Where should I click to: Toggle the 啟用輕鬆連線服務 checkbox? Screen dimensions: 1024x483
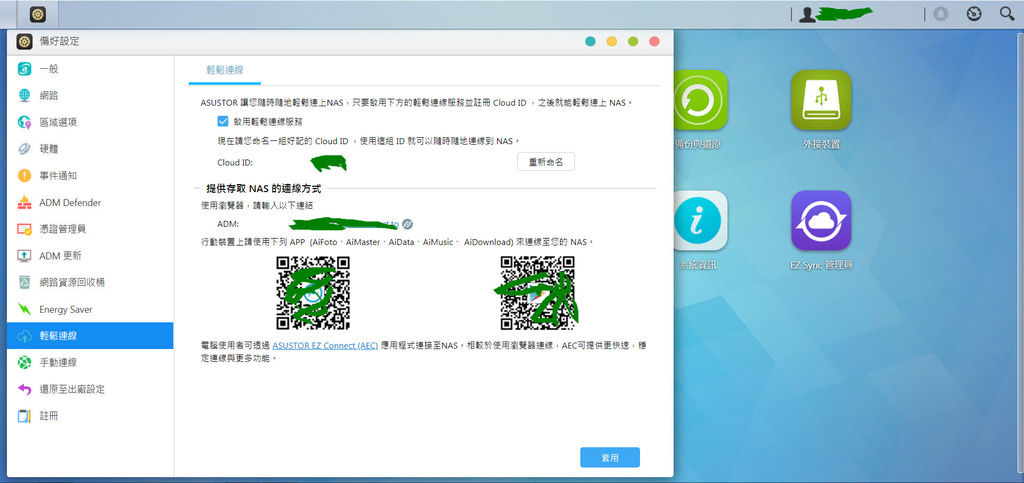tap(223, 121)
